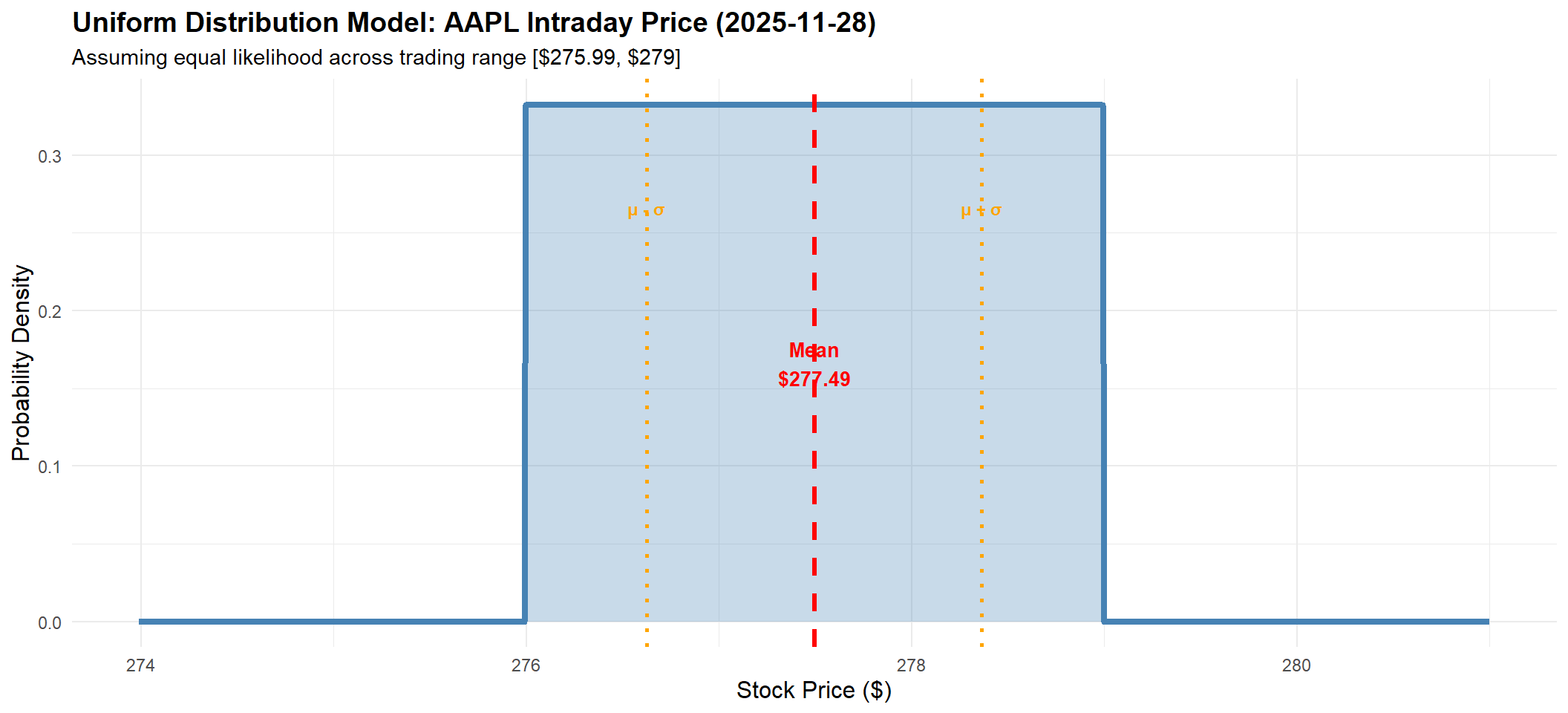This screenshot has height=713, width=1568.
Task: Click the 0.1 tick label on y-axis
Action: 50,466
